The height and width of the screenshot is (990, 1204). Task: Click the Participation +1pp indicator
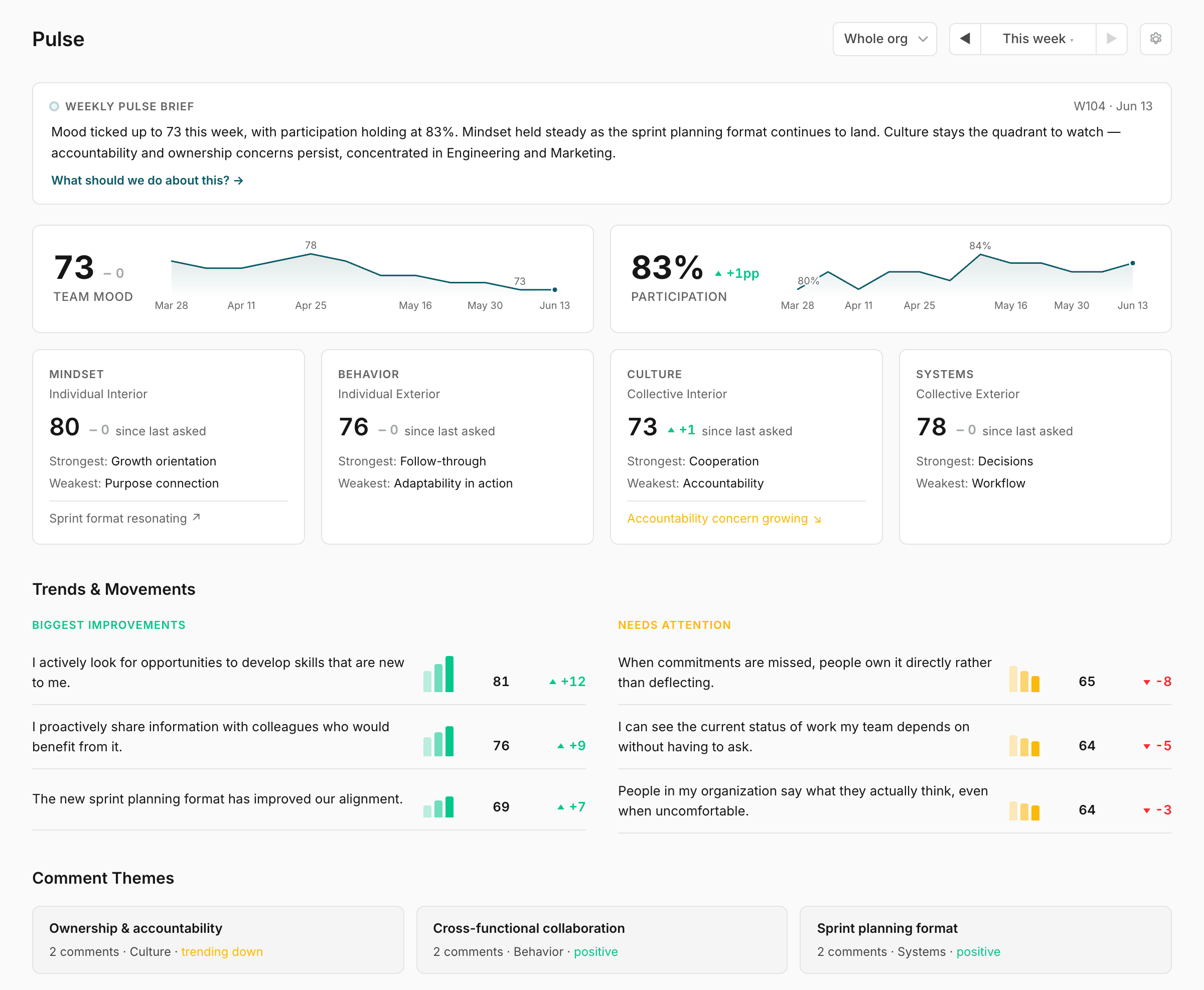[736, 273]
